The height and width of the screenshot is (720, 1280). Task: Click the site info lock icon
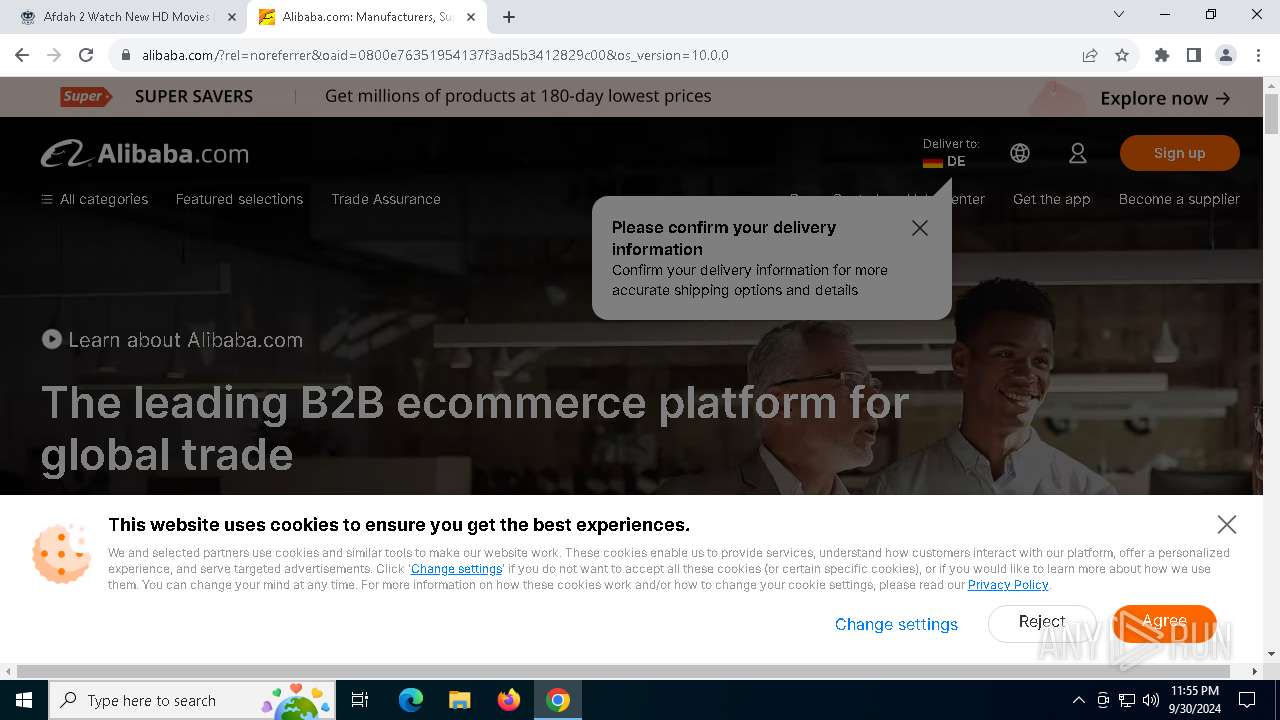coord(126,55)
